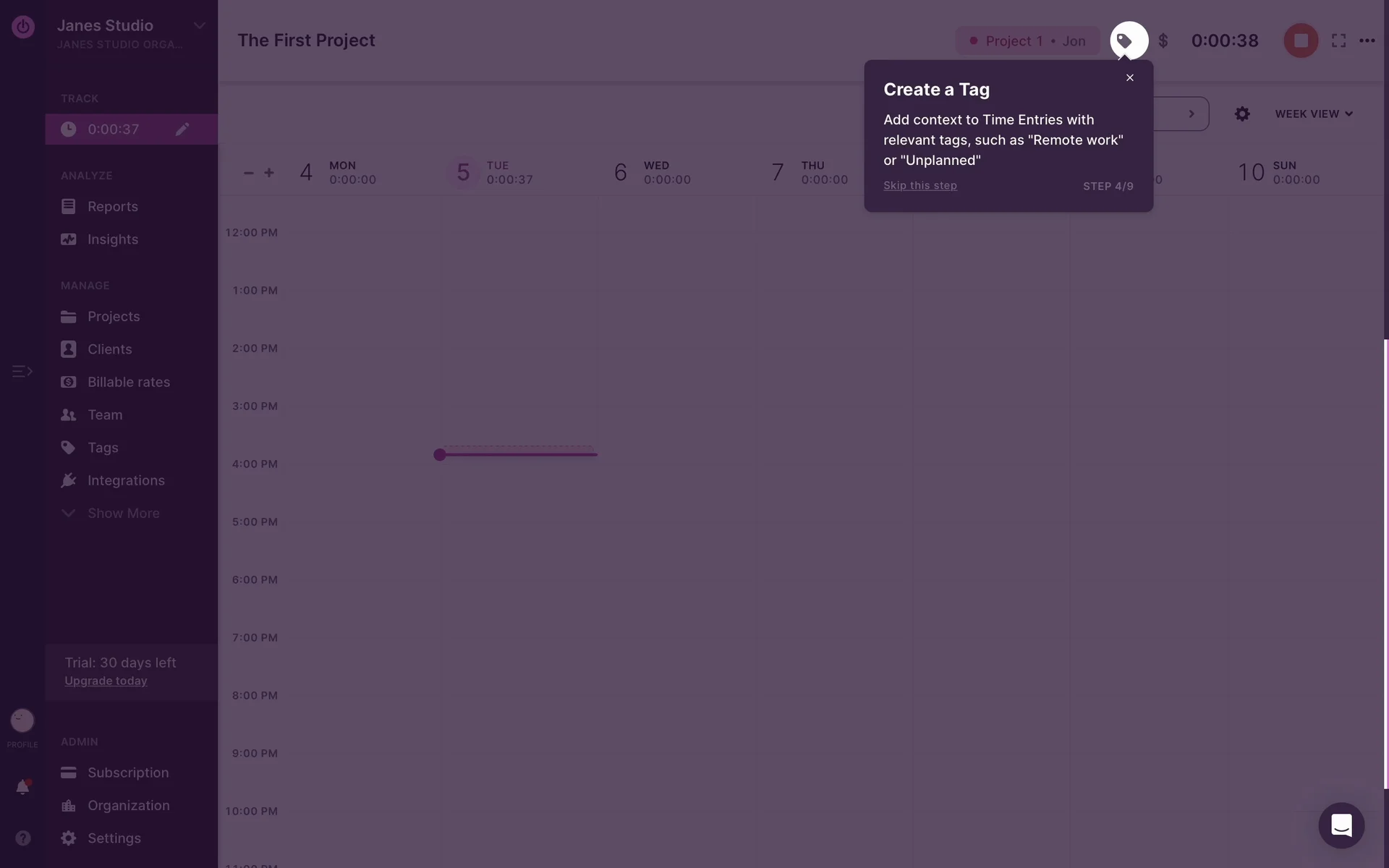Screen dimensions: 1389x868
Task: Open the notifications bell
Action: [x=22, y=787]
